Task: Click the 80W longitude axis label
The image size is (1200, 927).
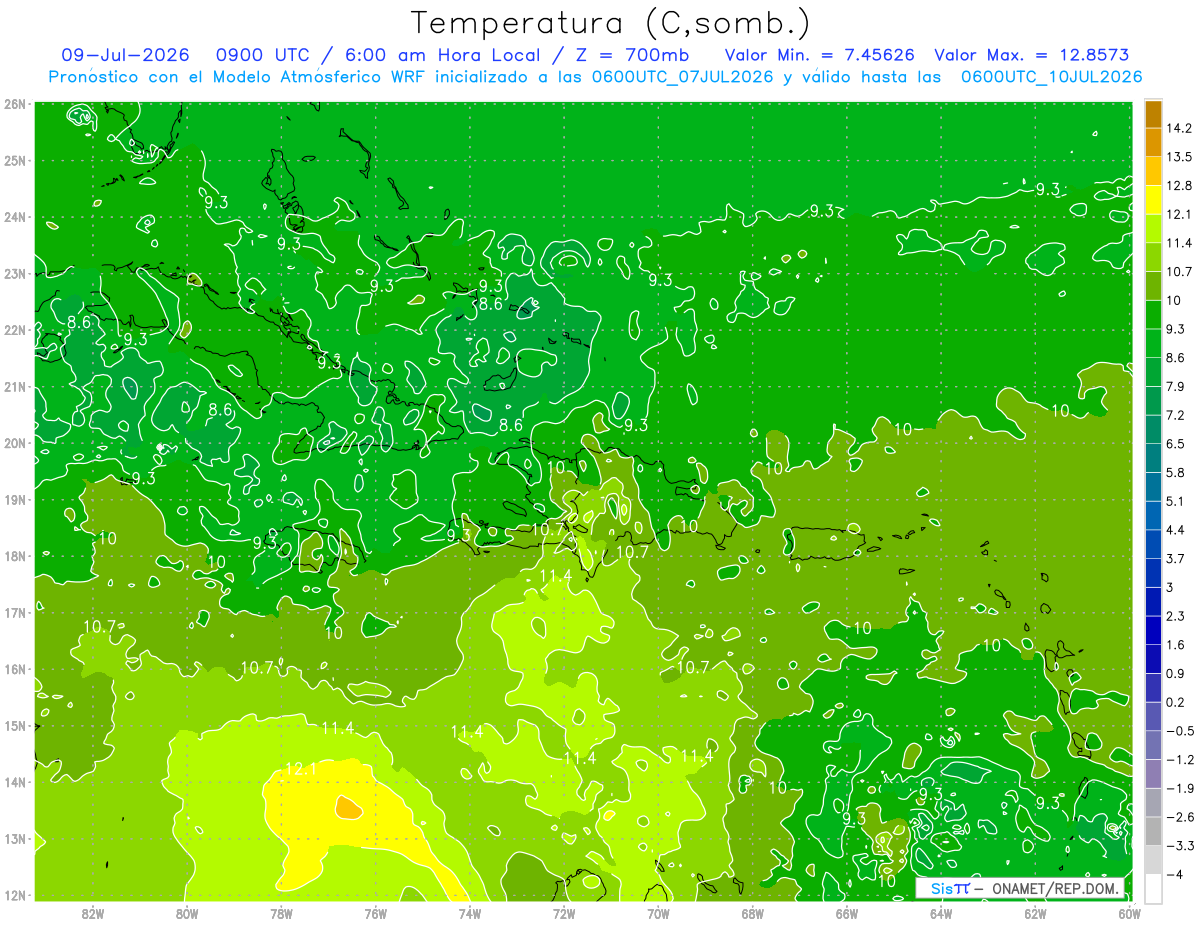Action: [x=187, y=913]
